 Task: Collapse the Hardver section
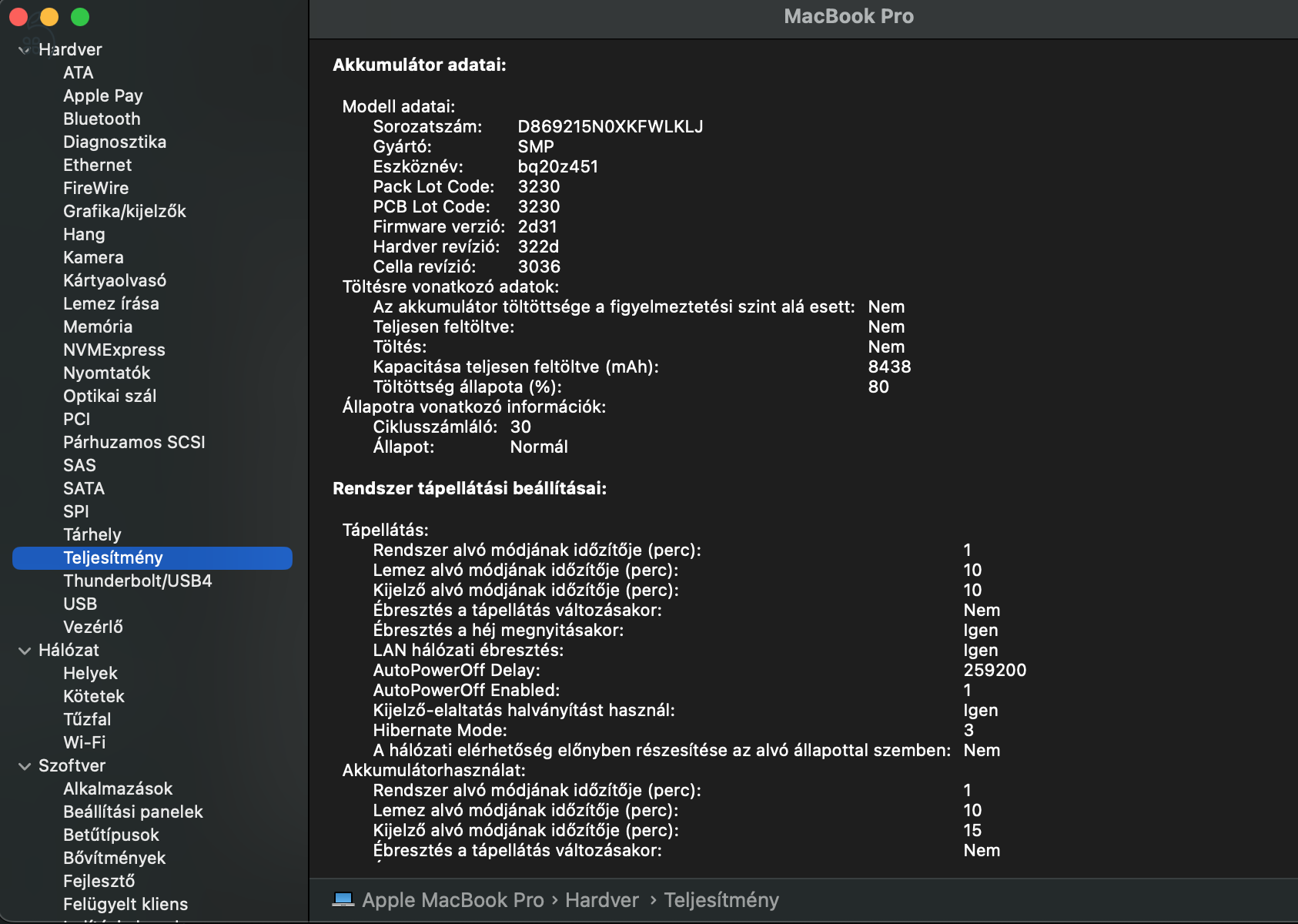25,50
